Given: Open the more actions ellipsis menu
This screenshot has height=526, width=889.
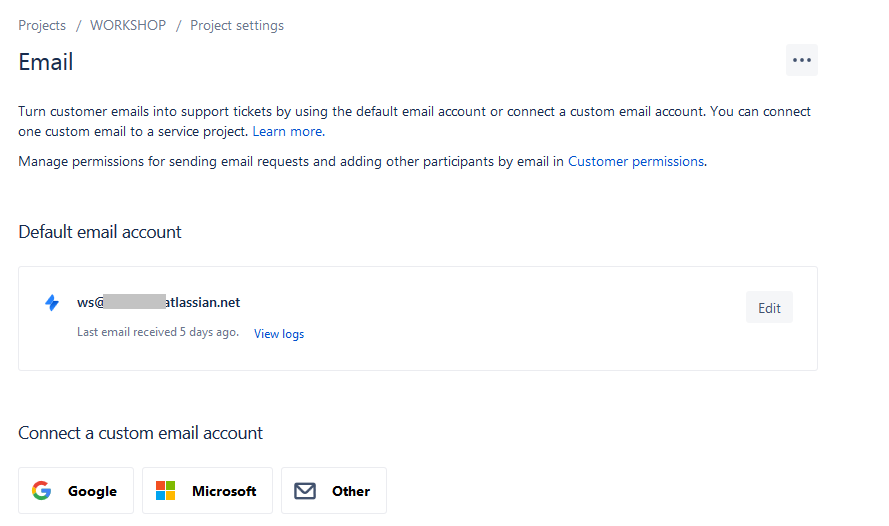Looking at the screenshot, I should 801,60.
